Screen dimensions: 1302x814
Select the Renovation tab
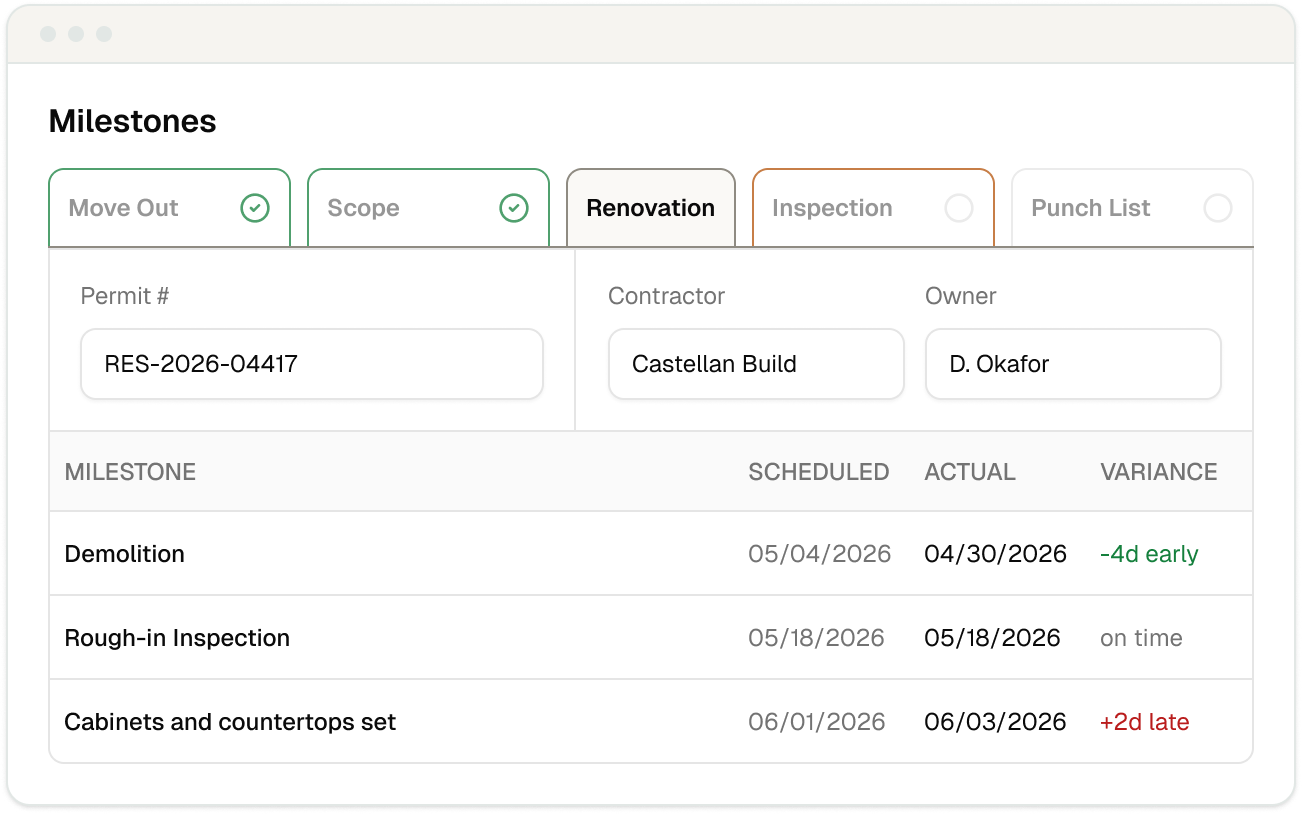(x=651, y=208)
